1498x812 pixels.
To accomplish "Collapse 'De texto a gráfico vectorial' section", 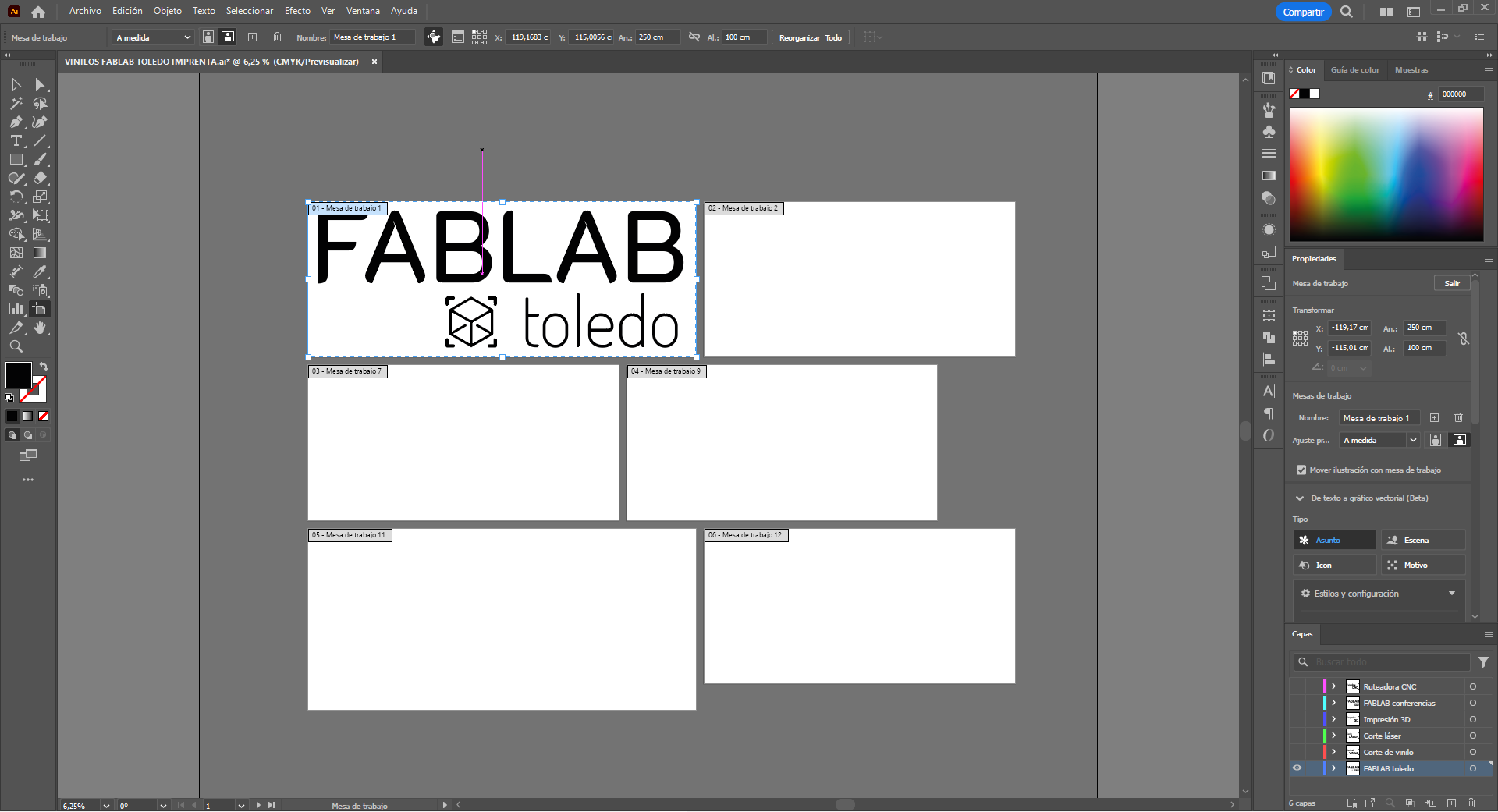I will [x=1300, y=498].
